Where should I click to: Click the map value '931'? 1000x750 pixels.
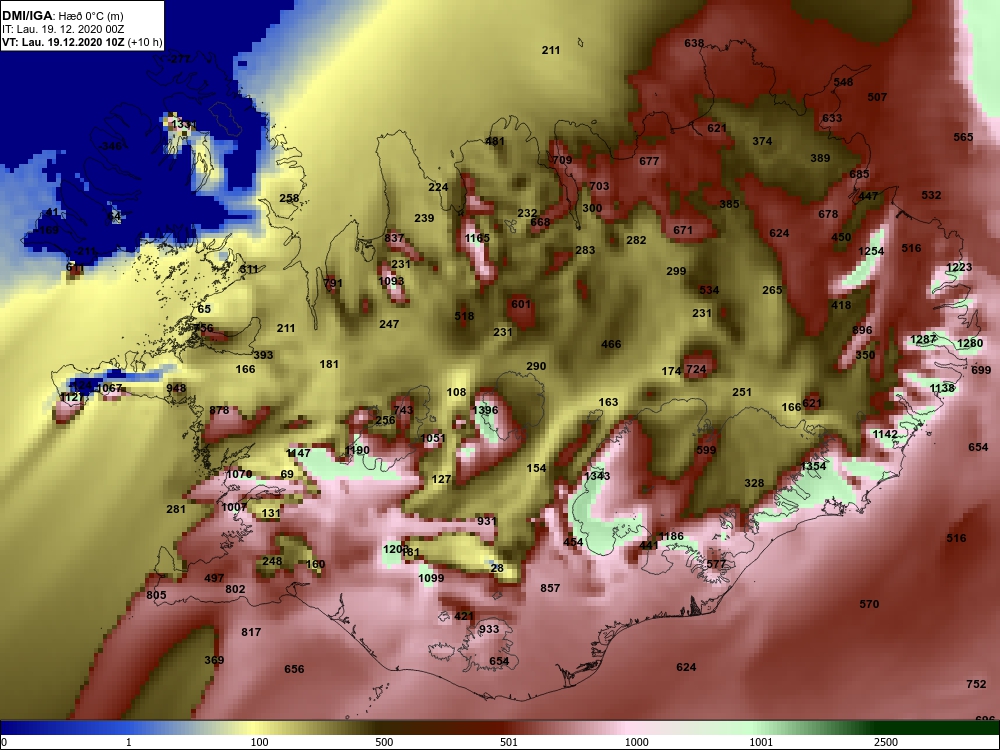487,522
